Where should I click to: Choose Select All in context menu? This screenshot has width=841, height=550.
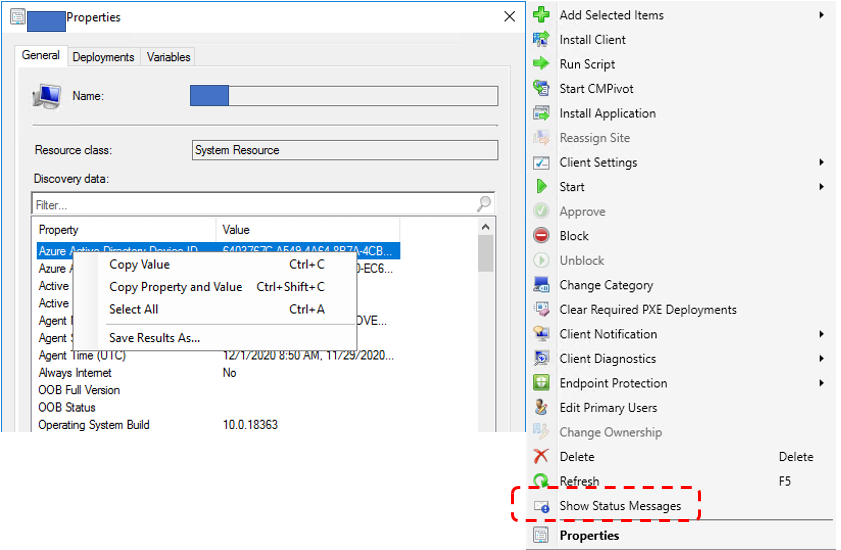coord(215,309)
